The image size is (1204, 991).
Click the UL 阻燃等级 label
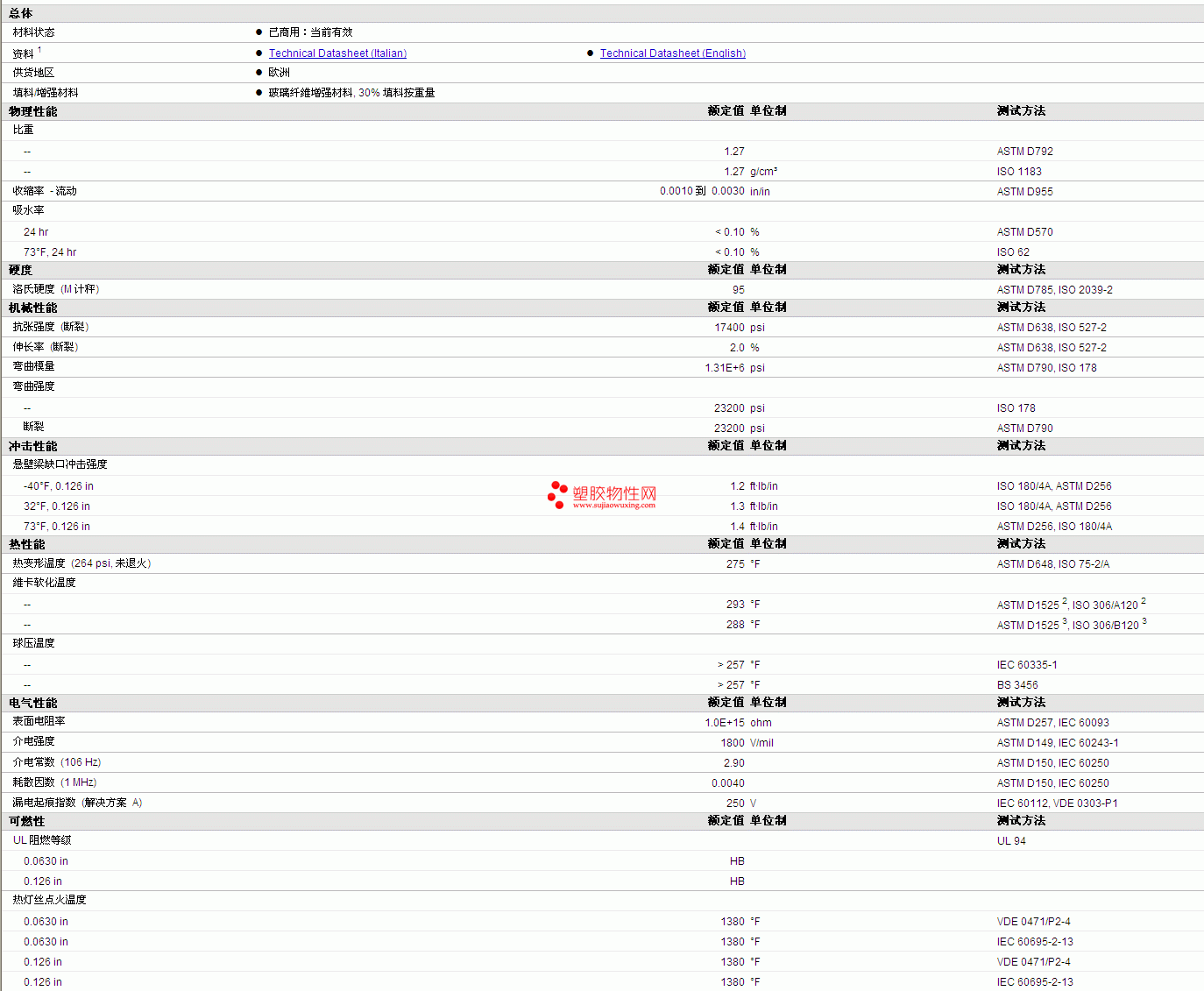42,840
